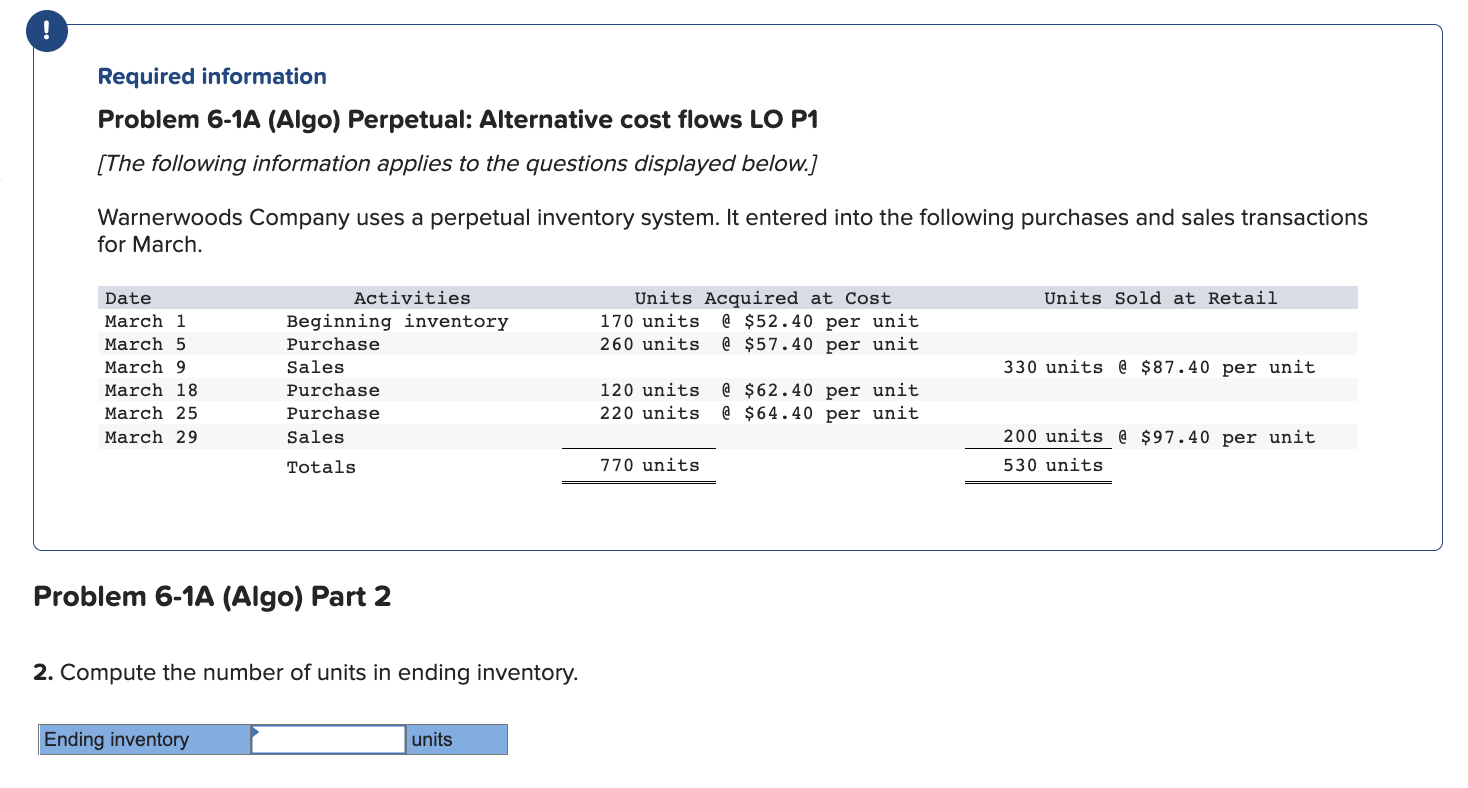This screenshot has width=1468, height=788.
Task: Click the 'March 5' date cell
Action: click(146, 344)
